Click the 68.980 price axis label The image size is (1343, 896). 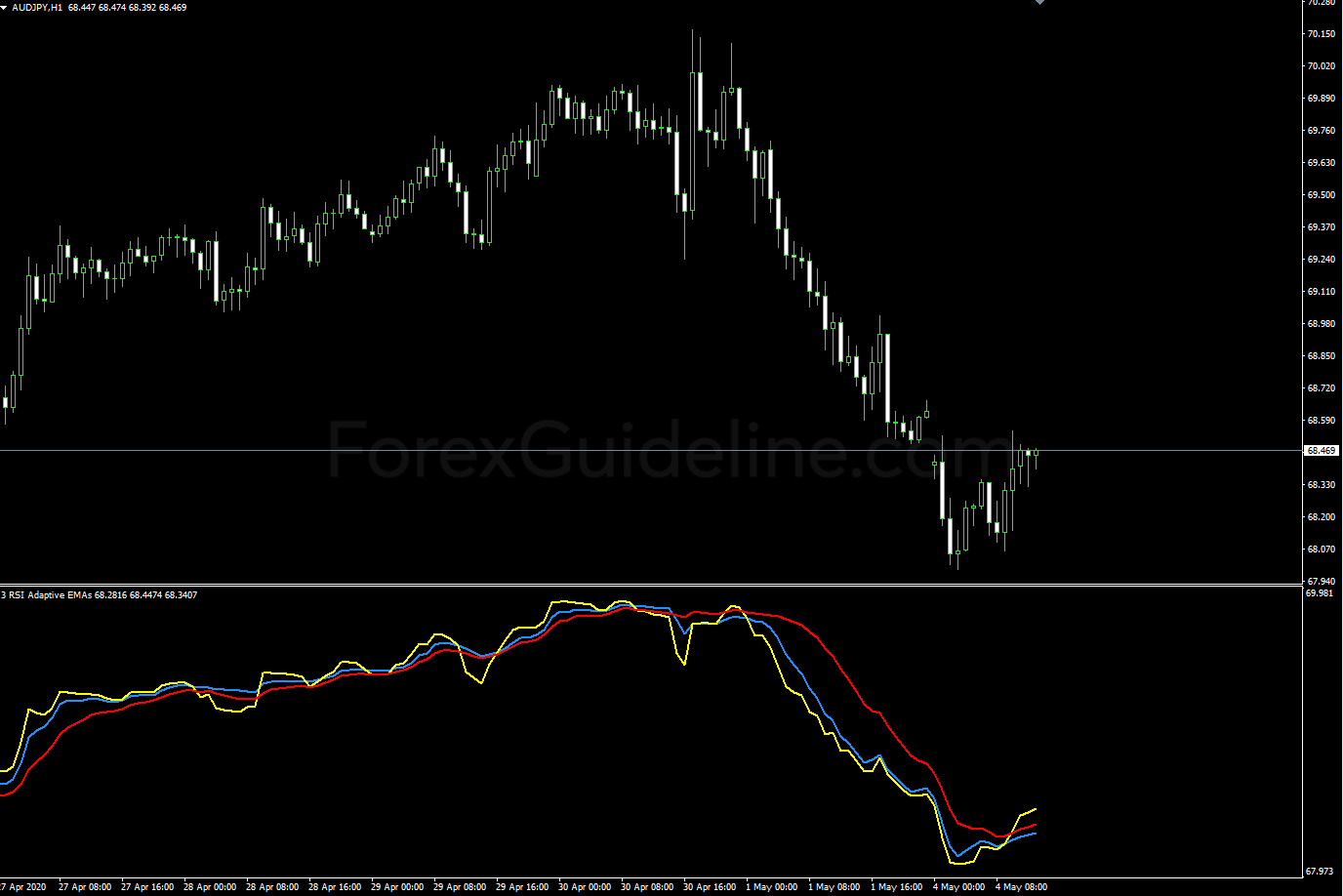1322,324
